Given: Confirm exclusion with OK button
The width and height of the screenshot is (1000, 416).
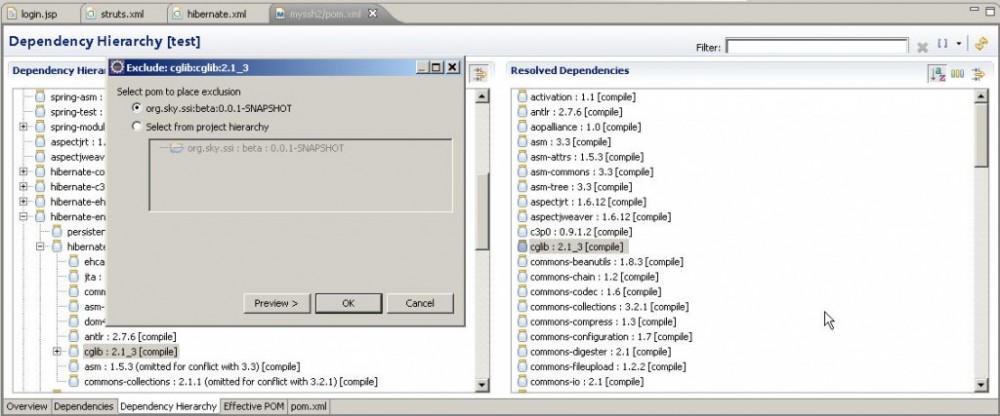Looking at the screenshot, I should pyautogui.click(x=348, y=303).
